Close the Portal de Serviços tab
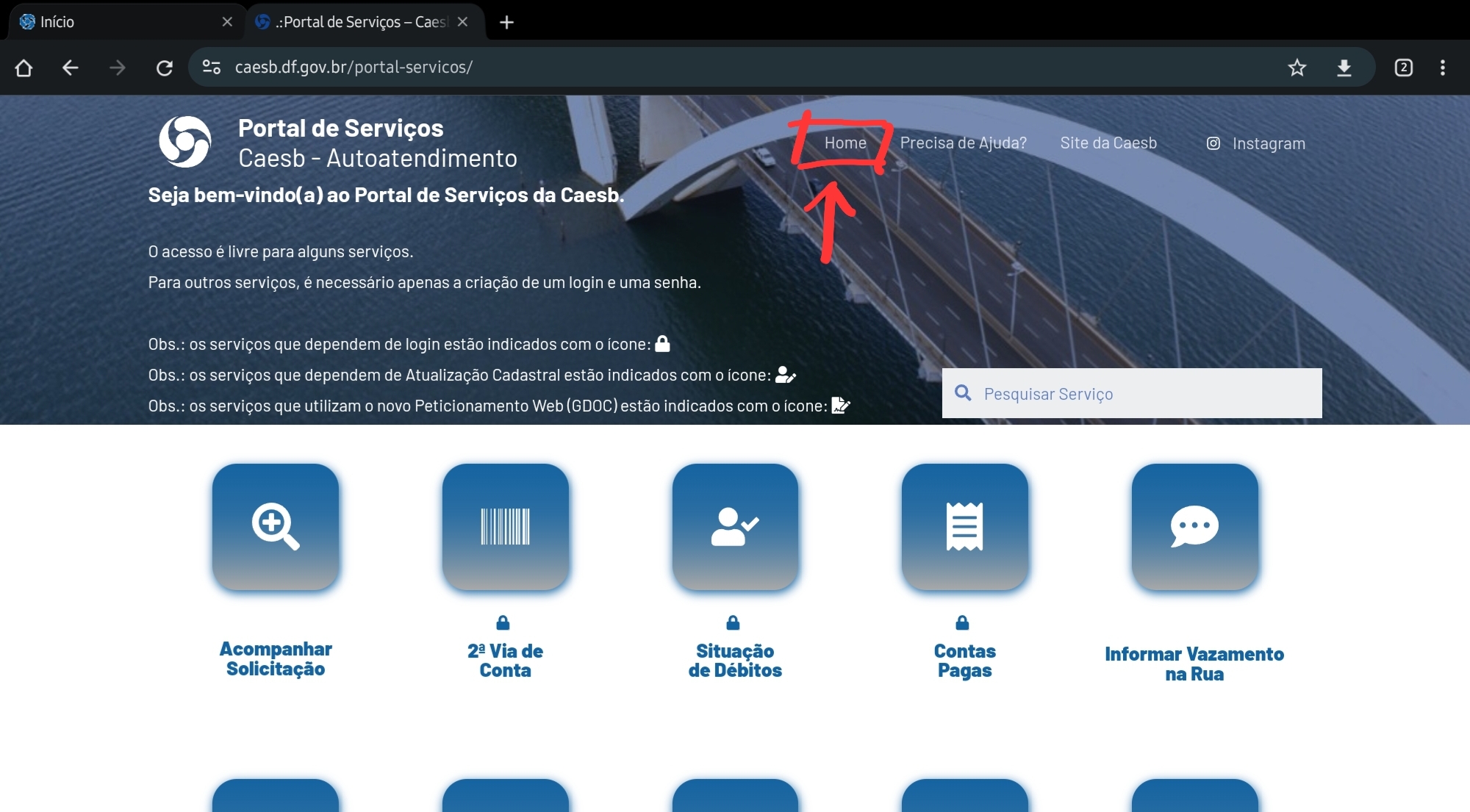This screenshot has height=812, width=1470. coord(462,22)
